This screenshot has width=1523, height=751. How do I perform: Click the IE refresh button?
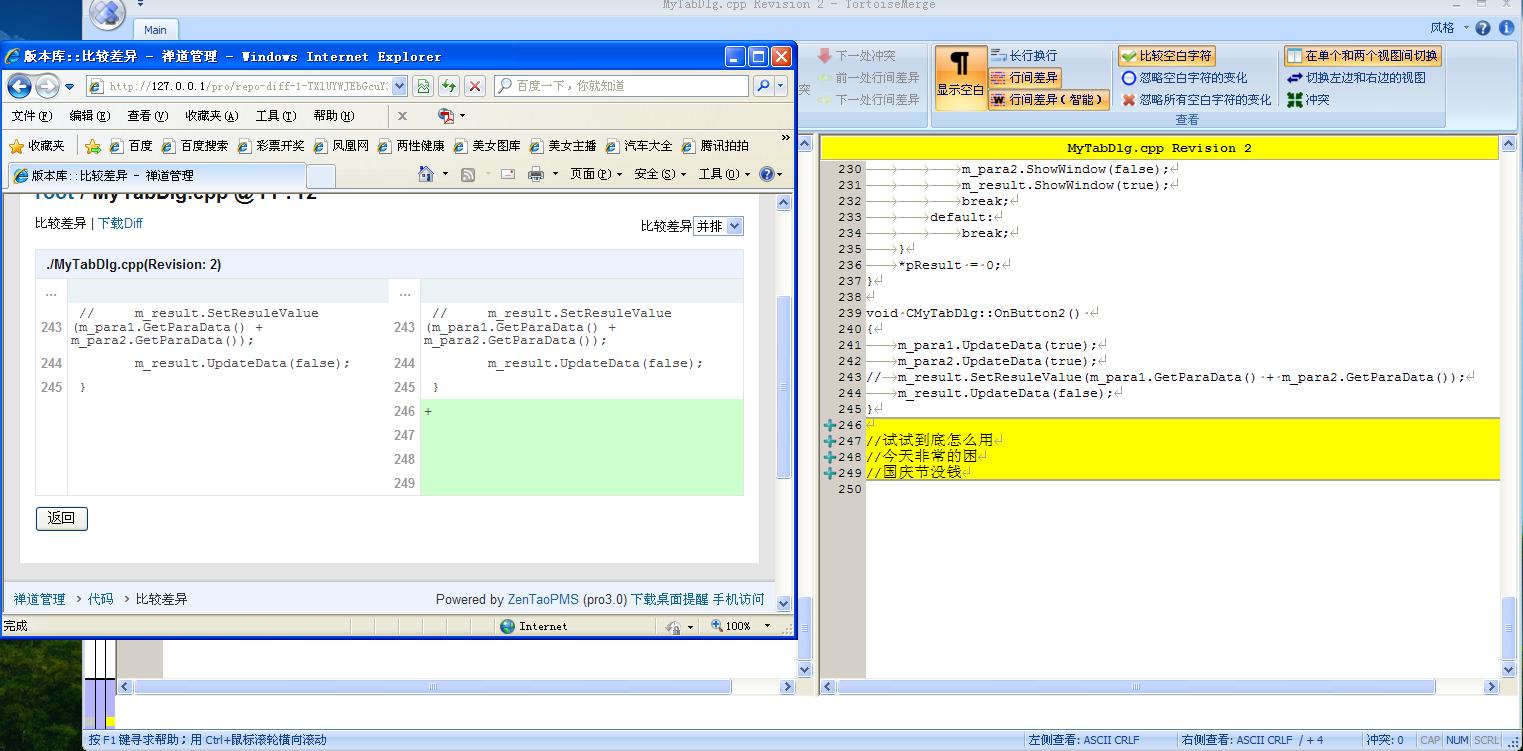point(449,87)
